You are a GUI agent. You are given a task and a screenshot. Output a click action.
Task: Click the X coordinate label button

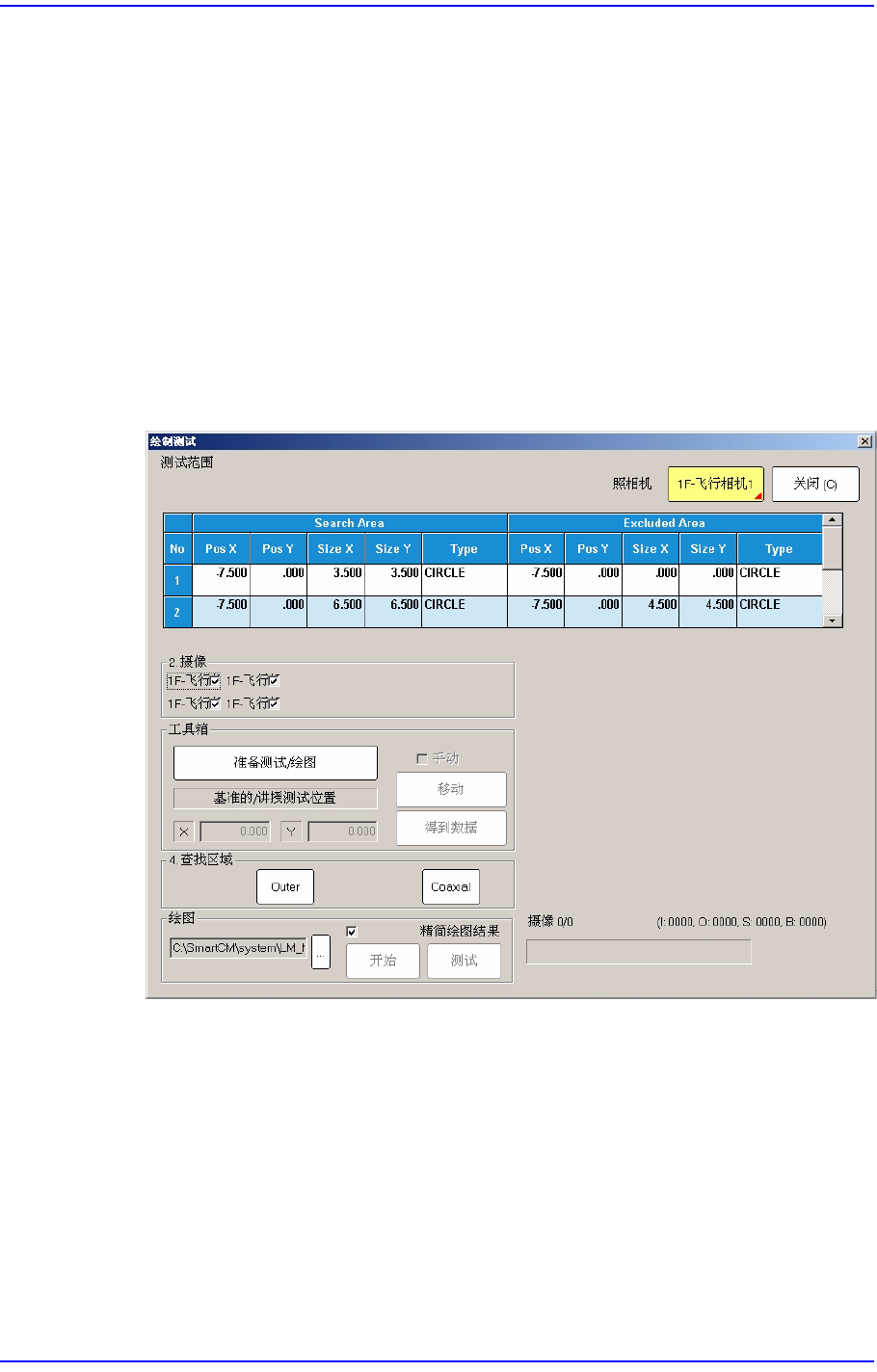click(x=184, y=831)
